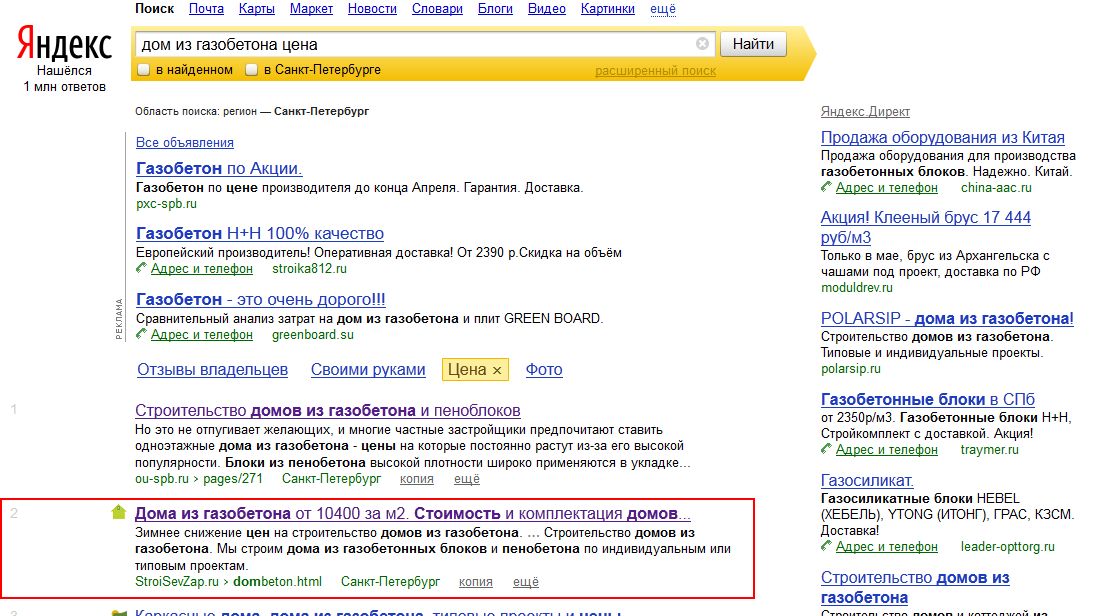Expand 'ещё' under the ou-spb.ru result
This screenshot has height=616, width=1109.
[x=467, y=479]
